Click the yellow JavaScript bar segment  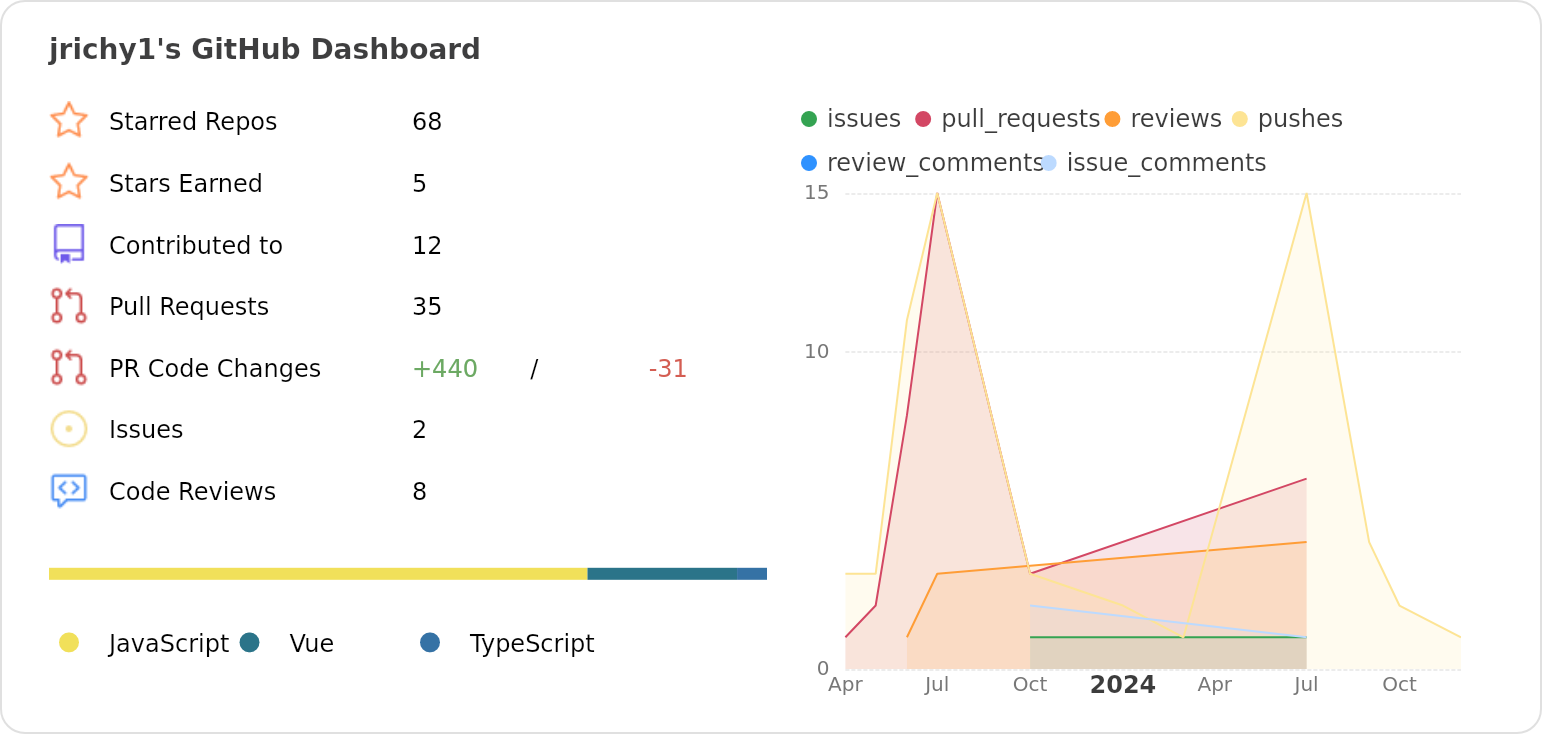click(318, 574)
